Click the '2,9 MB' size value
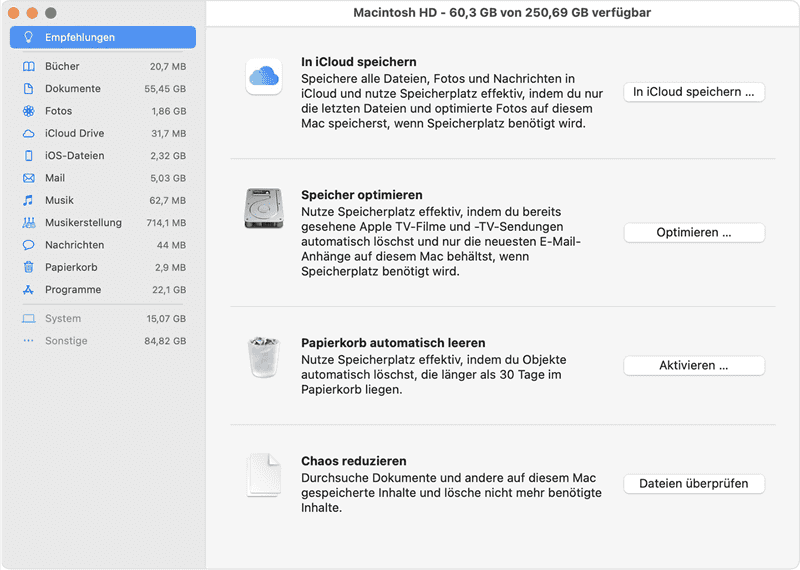The image size is (800, 570). pyautogui.click(x=170, y=267)
